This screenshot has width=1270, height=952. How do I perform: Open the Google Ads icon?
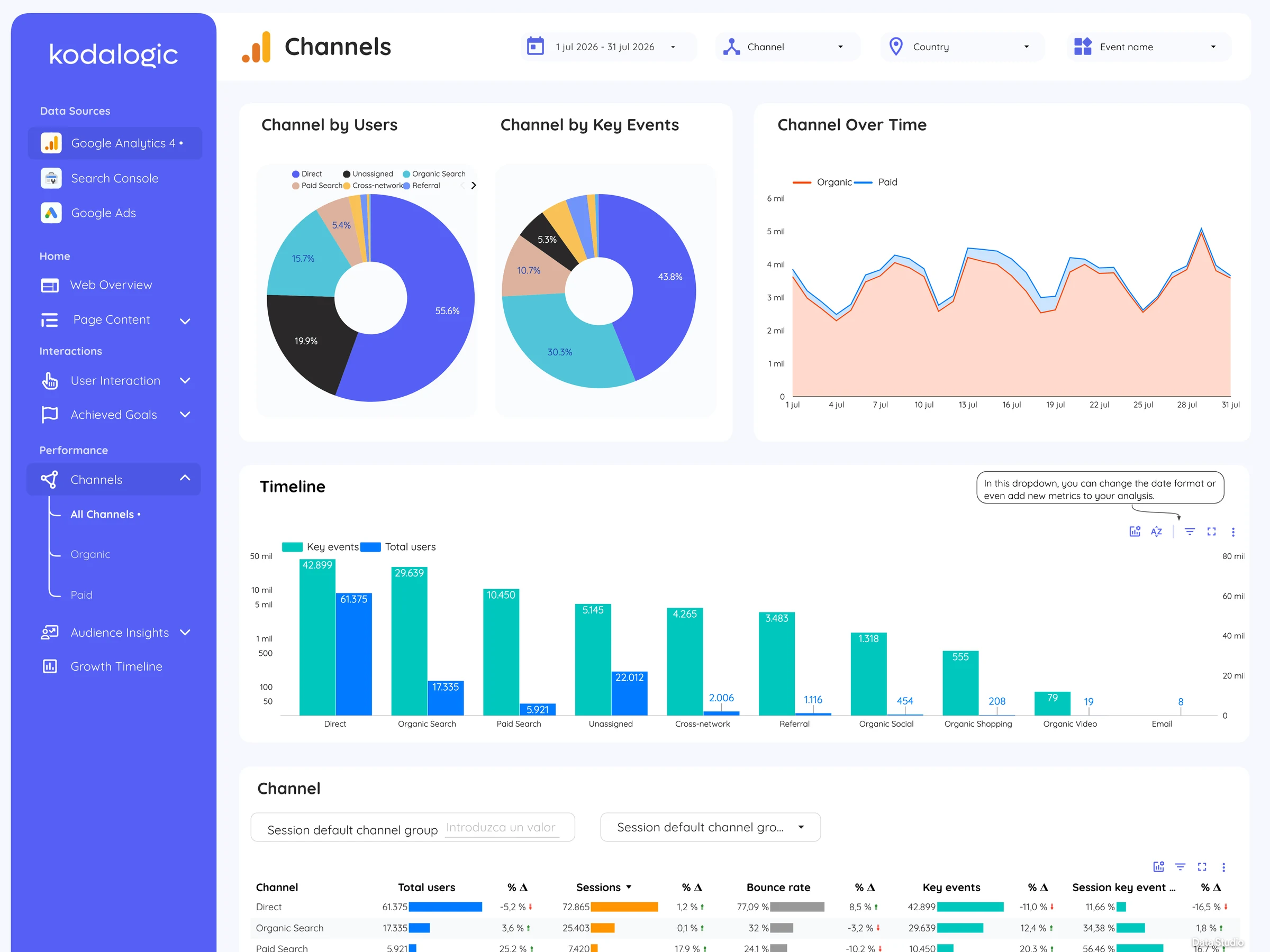click(x=51, y=213)
